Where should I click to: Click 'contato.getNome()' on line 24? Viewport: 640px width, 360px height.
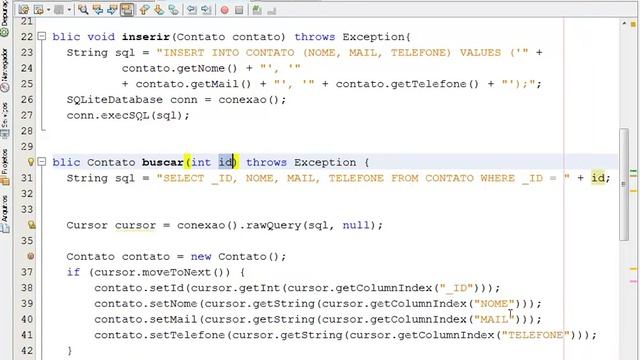pos(179,68)
